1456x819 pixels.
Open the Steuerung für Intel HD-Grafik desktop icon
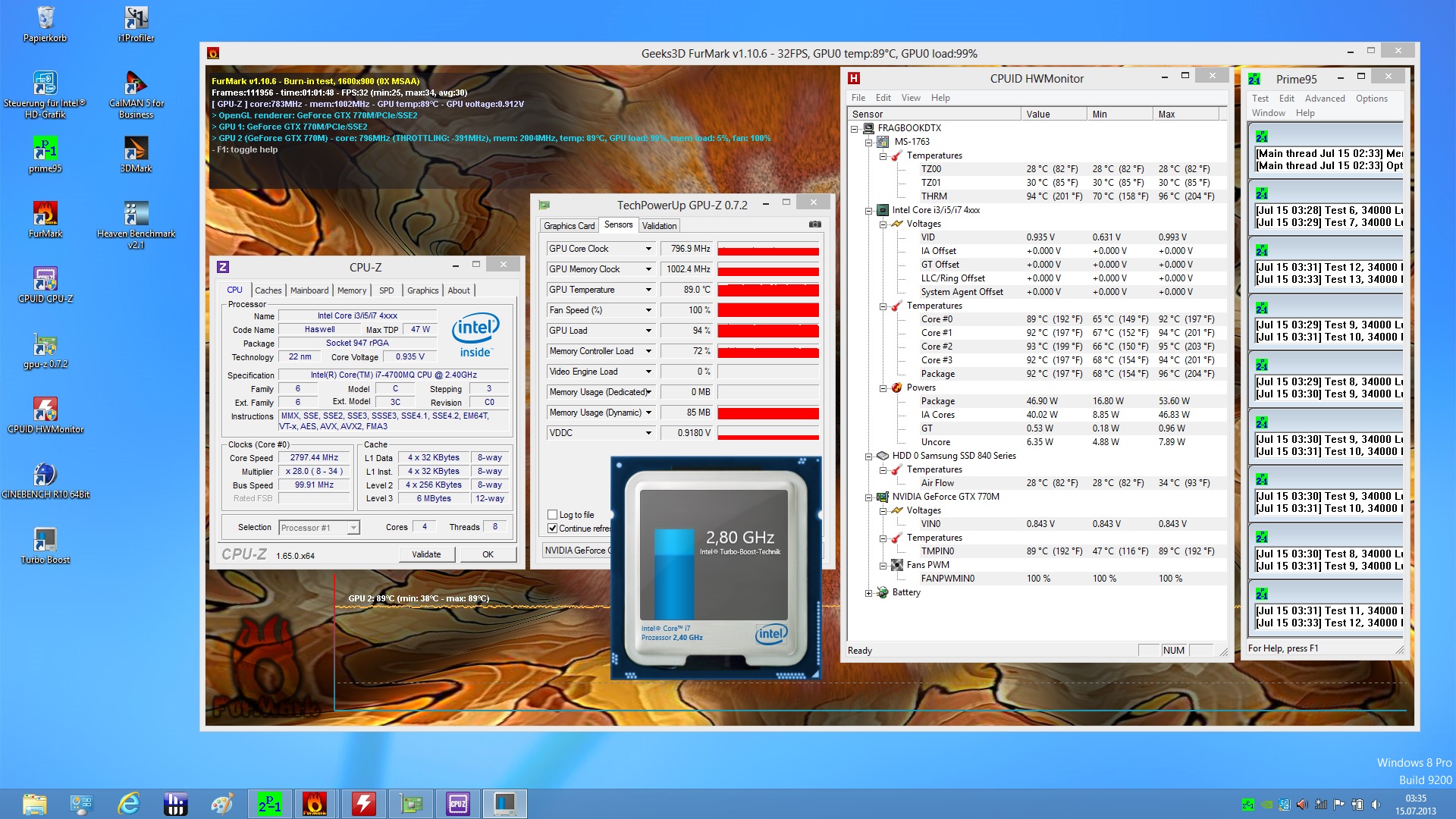tap(45, 94)
